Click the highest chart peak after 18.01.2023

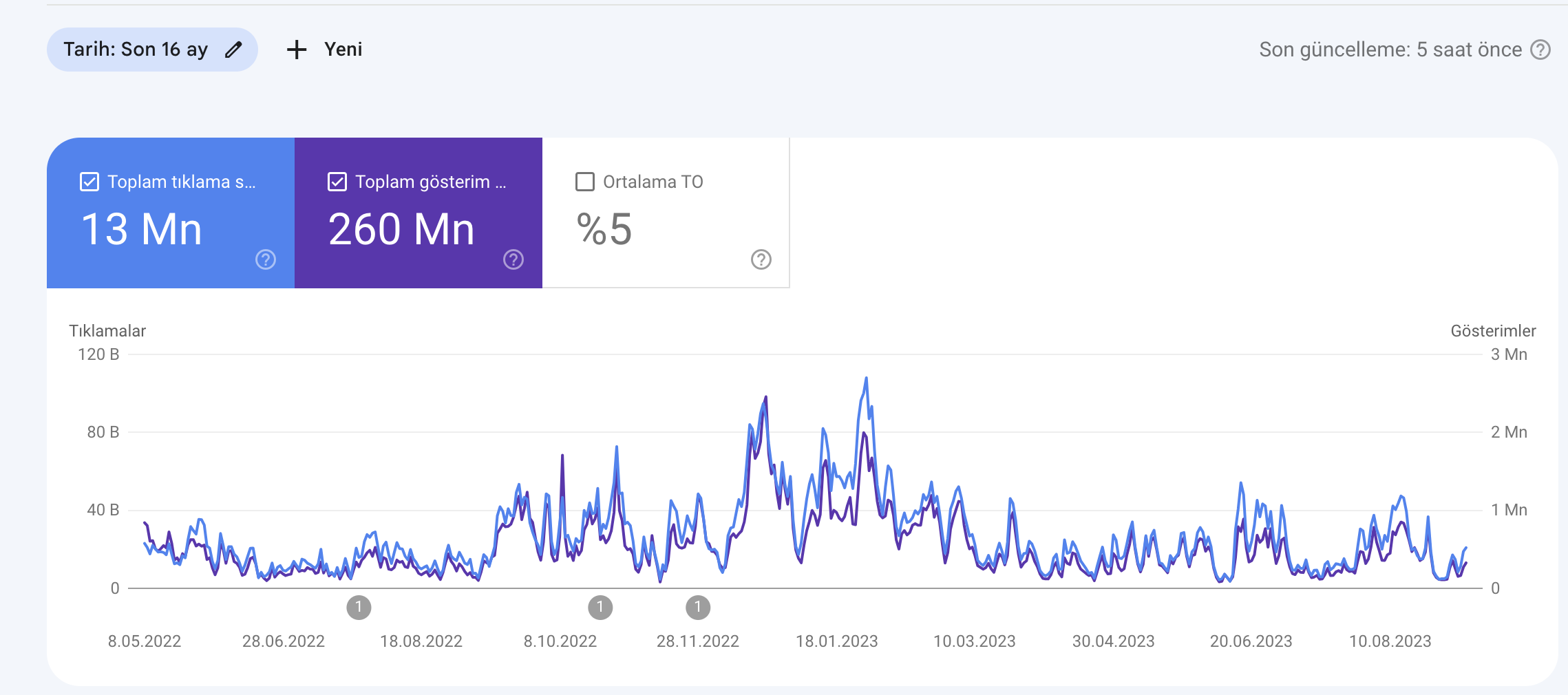(x=866, y=378)
